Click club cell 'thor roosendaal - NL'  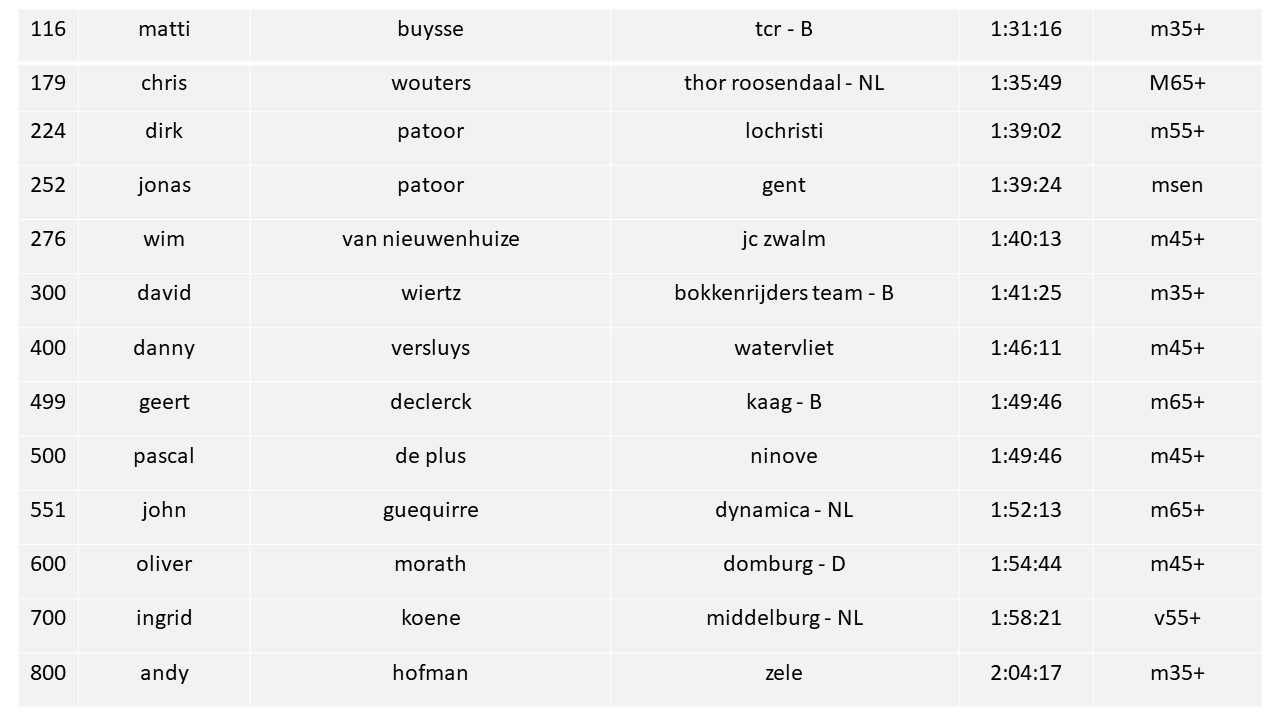coord(784,83)
